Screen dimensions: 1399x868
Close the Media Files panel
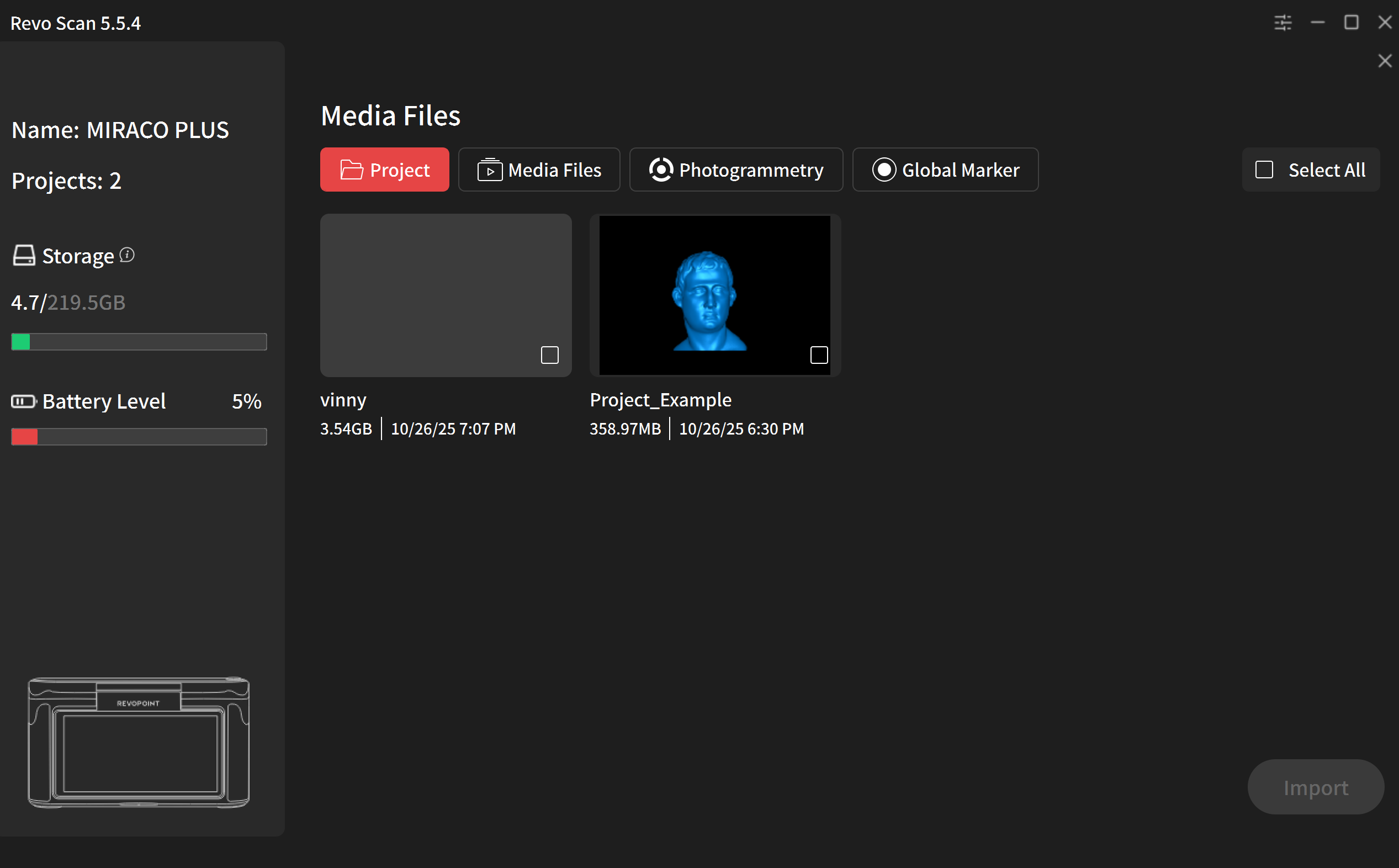click(x=1384, y=61)
